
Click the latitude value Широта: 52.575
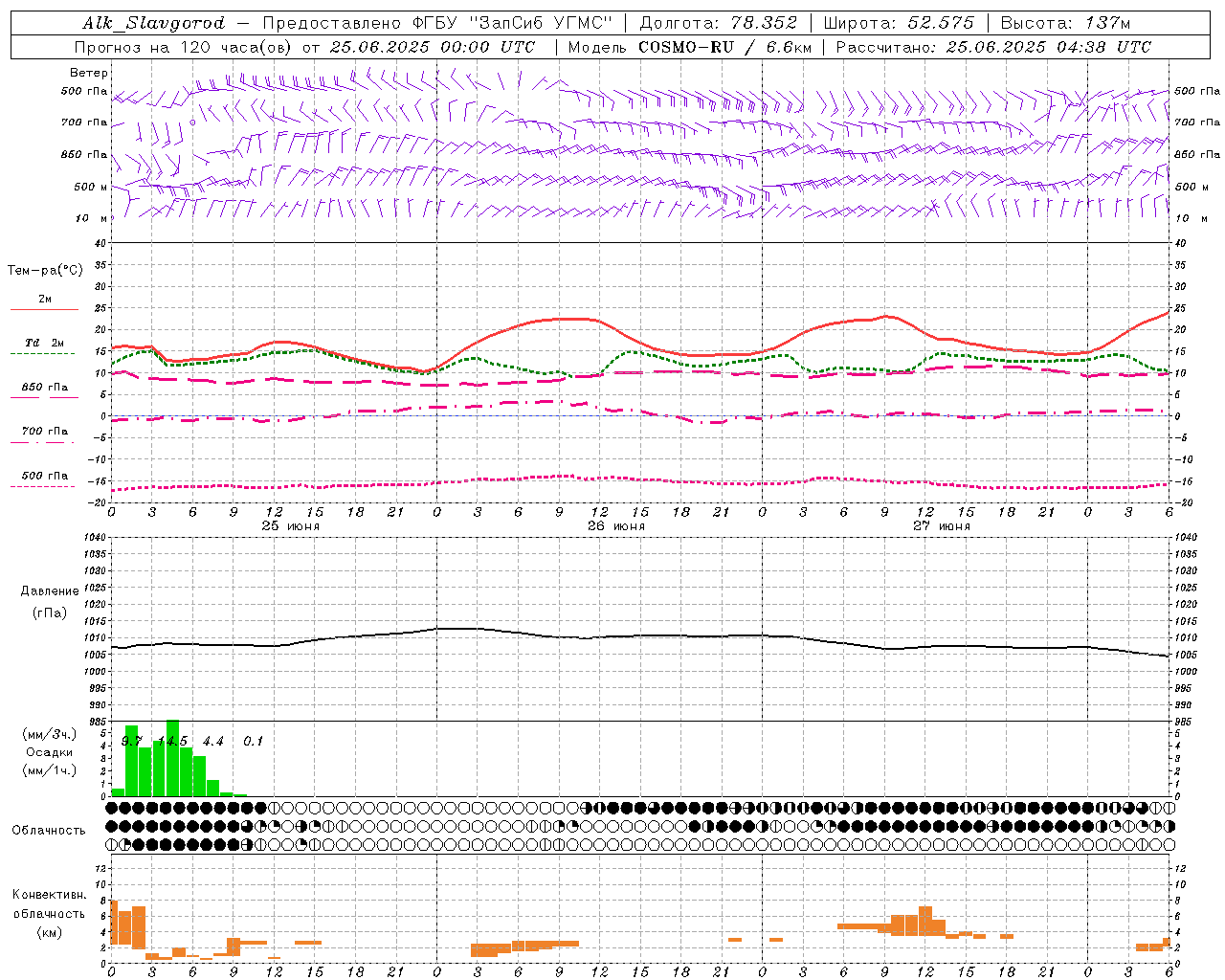click(899, 23)
